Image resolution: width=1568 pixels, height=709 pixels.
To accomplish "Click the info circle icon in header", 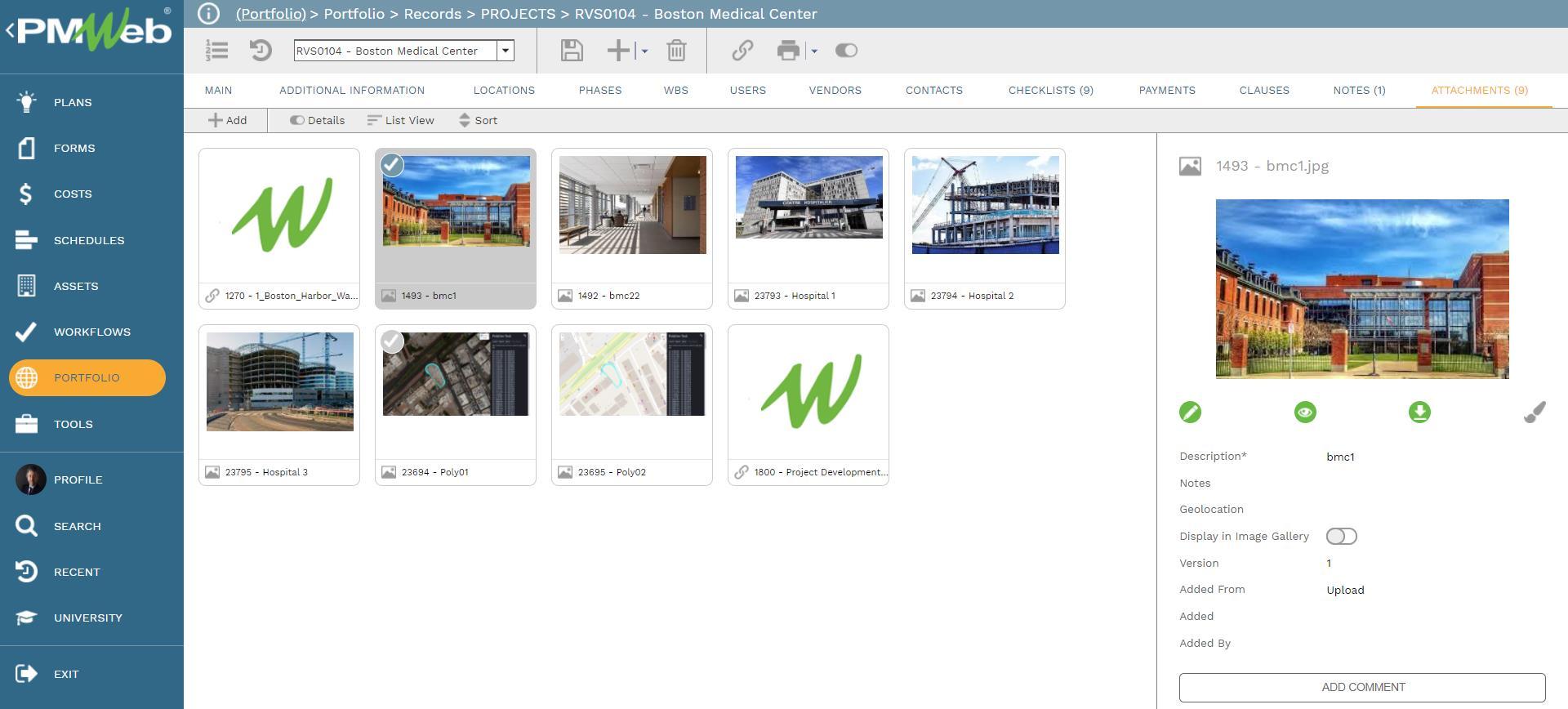I will (x=208, y=14).
